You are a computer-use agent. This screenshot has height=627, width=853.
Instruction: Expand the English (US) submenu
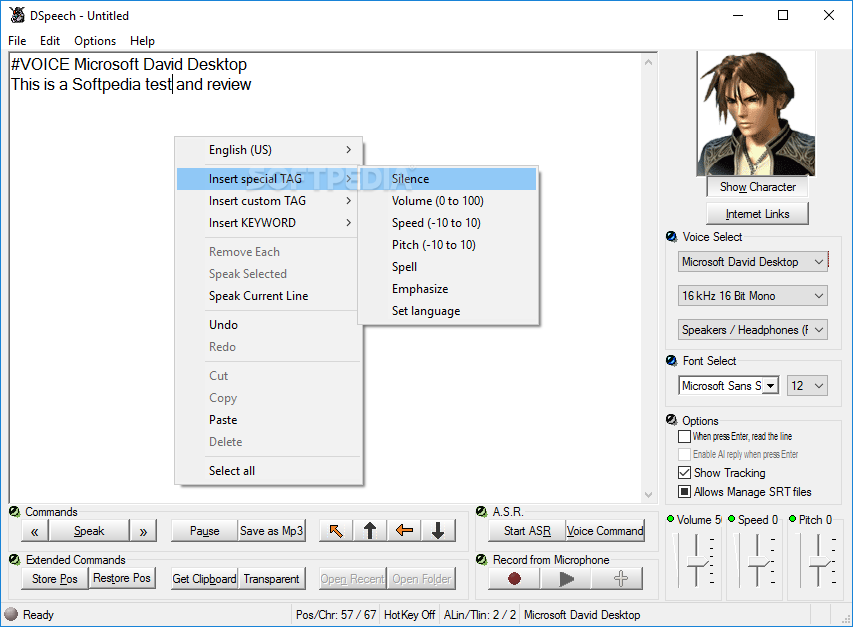coord(270,150)
